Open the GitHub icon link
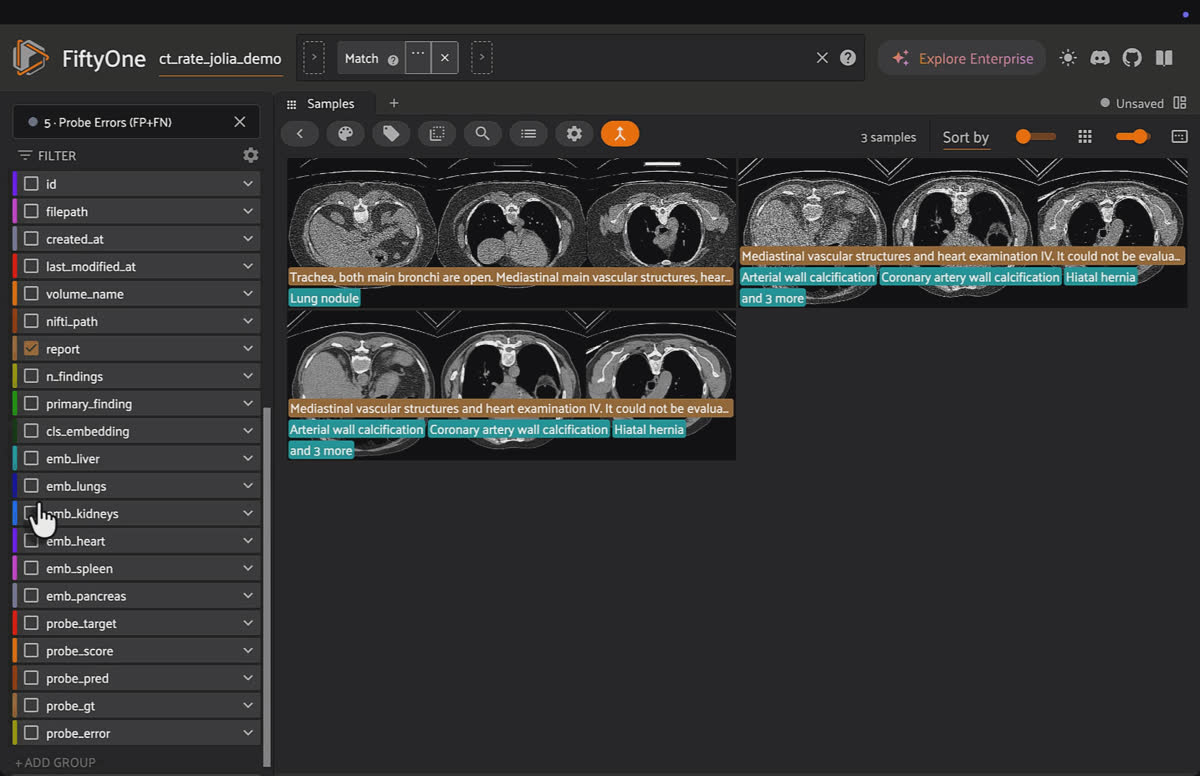Screen dimensions: 1200x776 tap(1132, 58)
